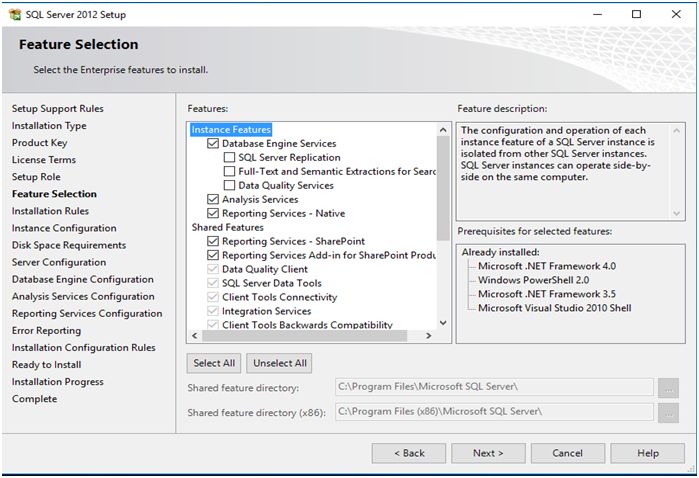Browse for shared feature directory (x86)
Viewport: 699px width, 478px height.
[x=668, y=413]
